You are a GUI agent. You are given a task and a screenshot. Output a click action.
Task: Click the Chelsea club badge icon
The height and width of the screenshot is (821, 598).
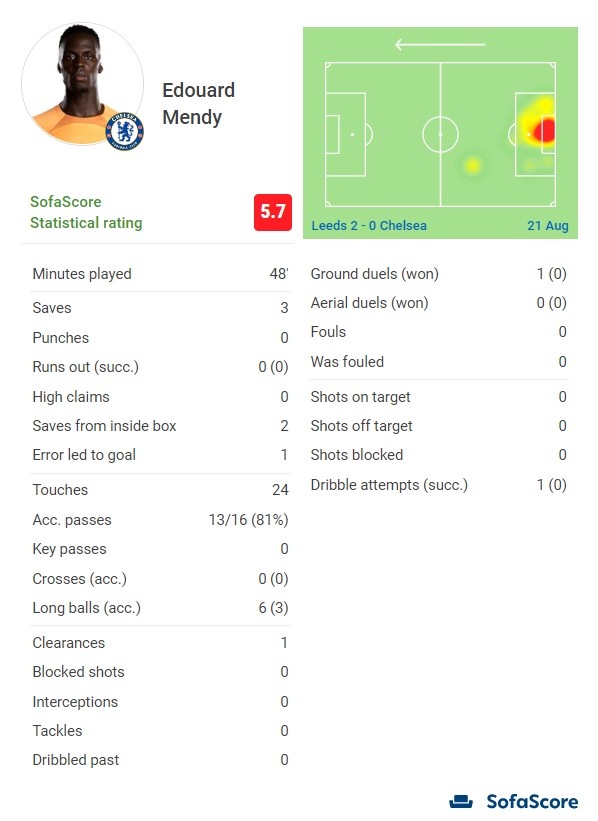(125, 131)
